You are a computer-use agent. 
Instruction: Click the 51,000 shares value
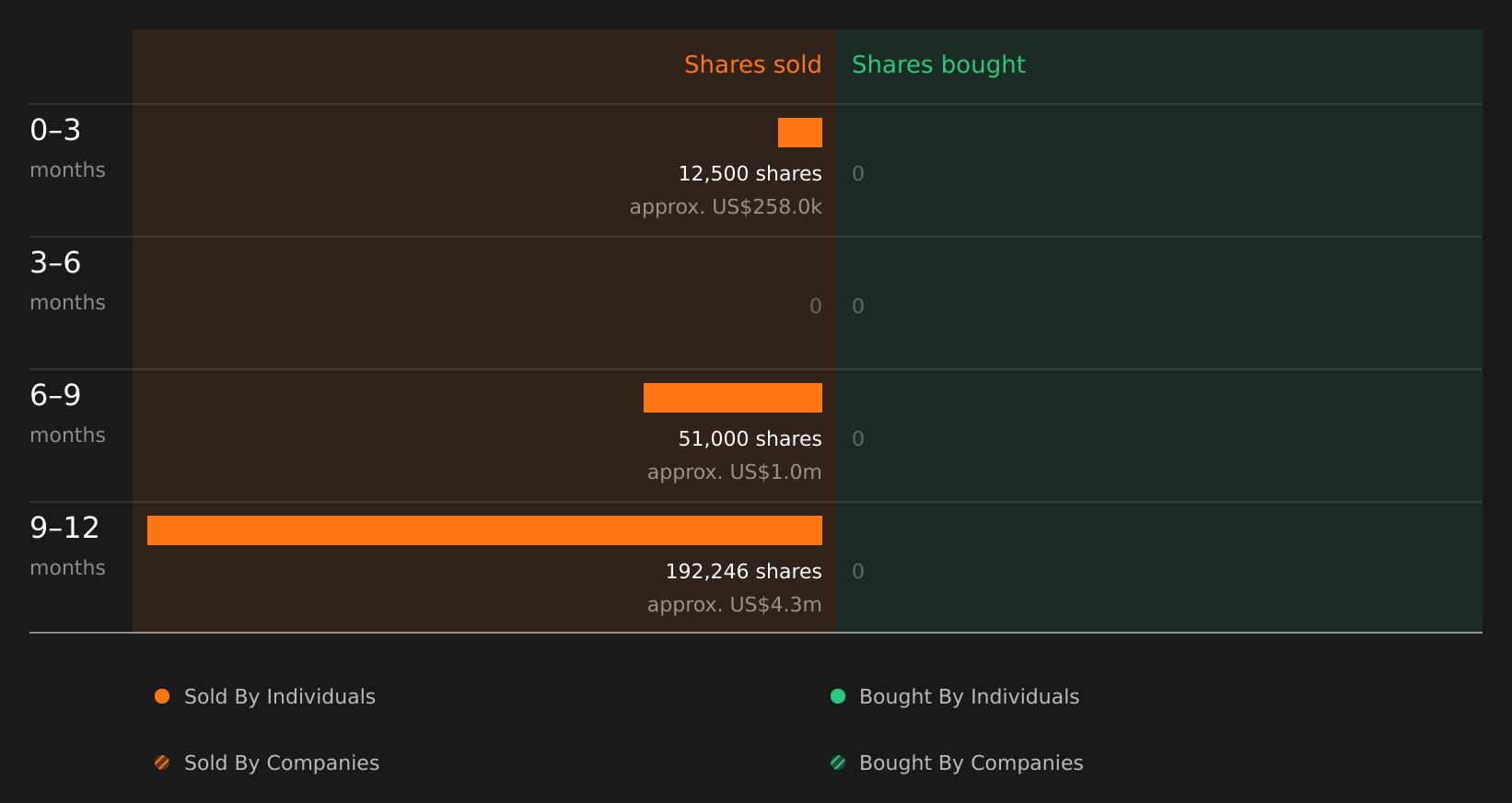point(750,439)
